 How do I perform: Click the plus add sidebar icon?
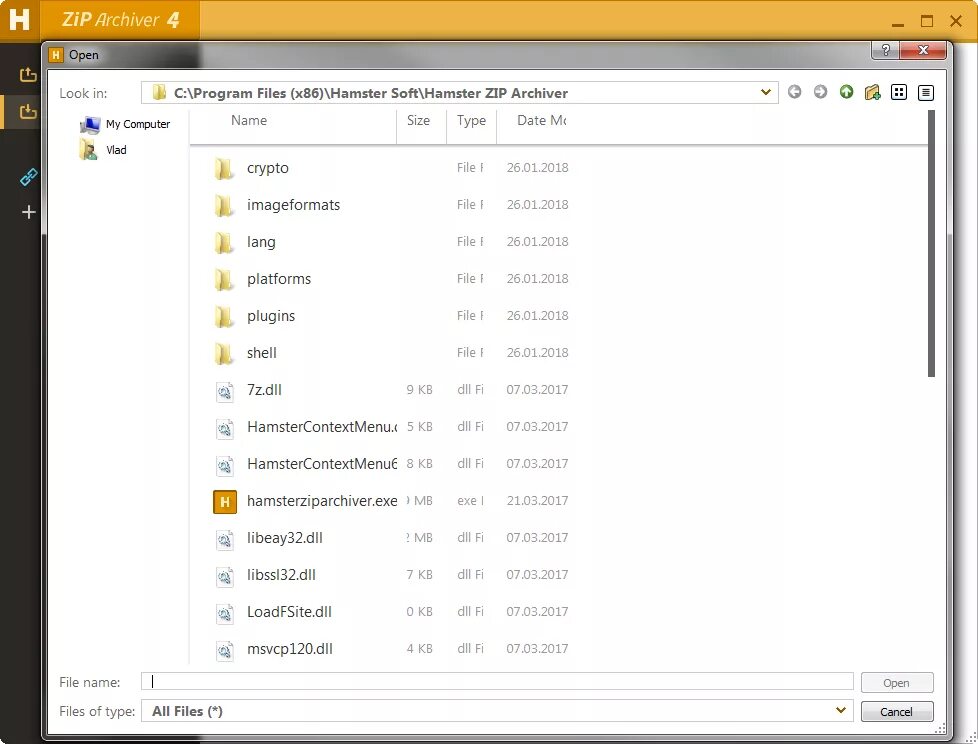[x=28, y=212]
